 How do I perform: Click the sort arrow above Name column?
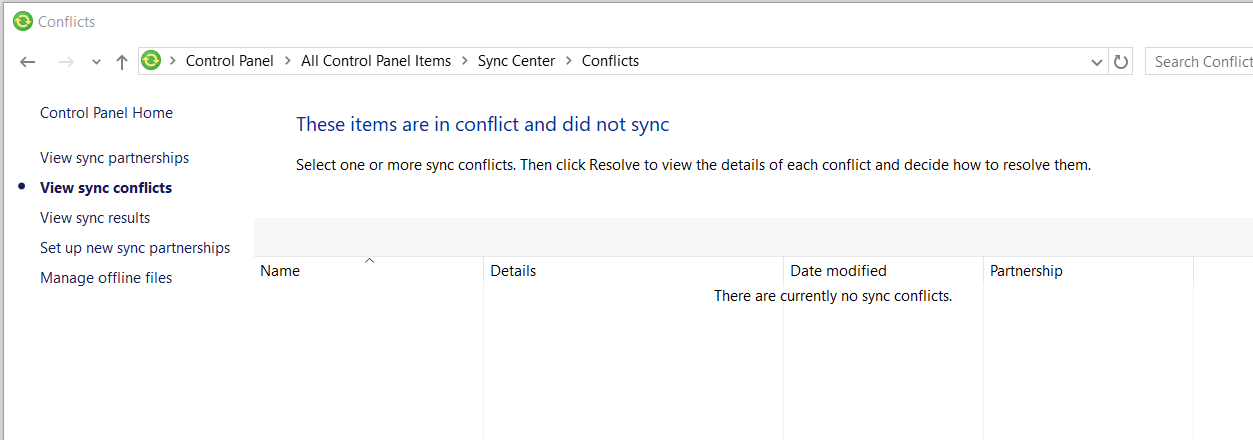[369, 260]
